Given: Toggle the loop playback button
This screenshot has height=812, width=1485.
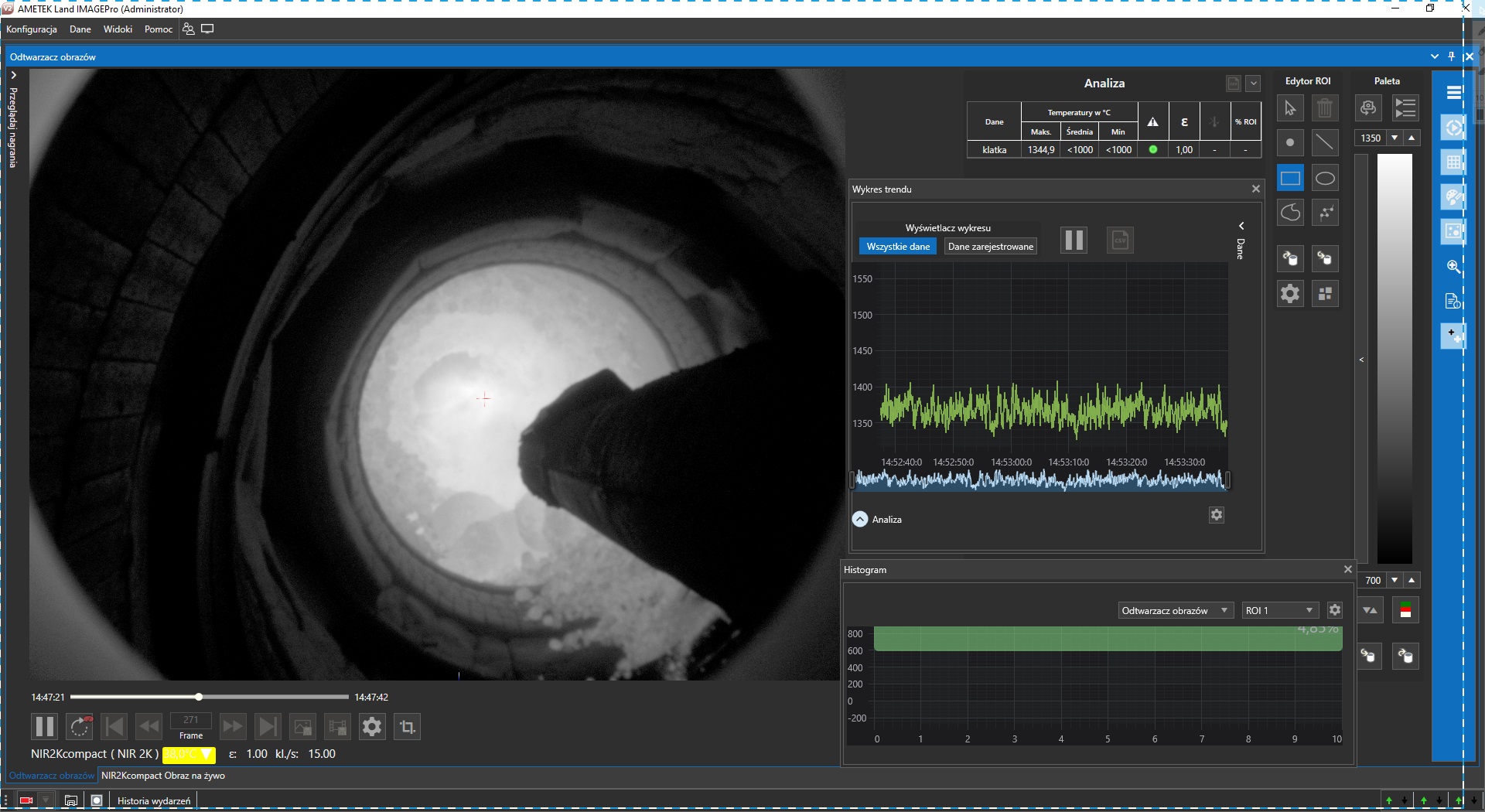Looking at the screenshot, I should click(x=80, y=727).
